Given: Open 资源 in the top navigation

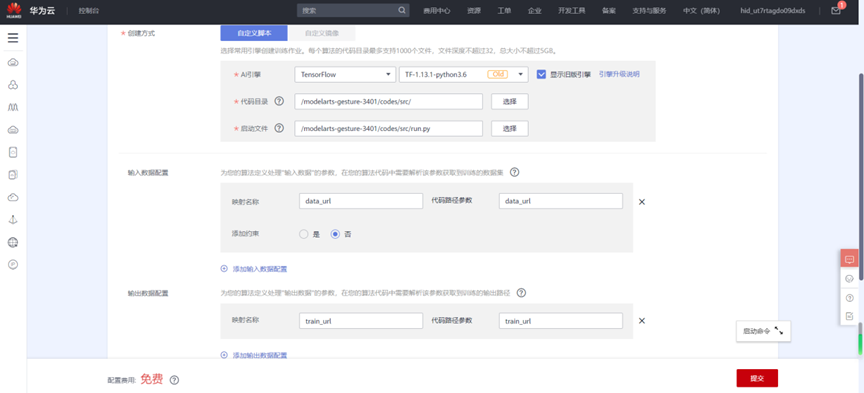Looking at the screenshot, I should pyautogui.click(x=474, y=10).
